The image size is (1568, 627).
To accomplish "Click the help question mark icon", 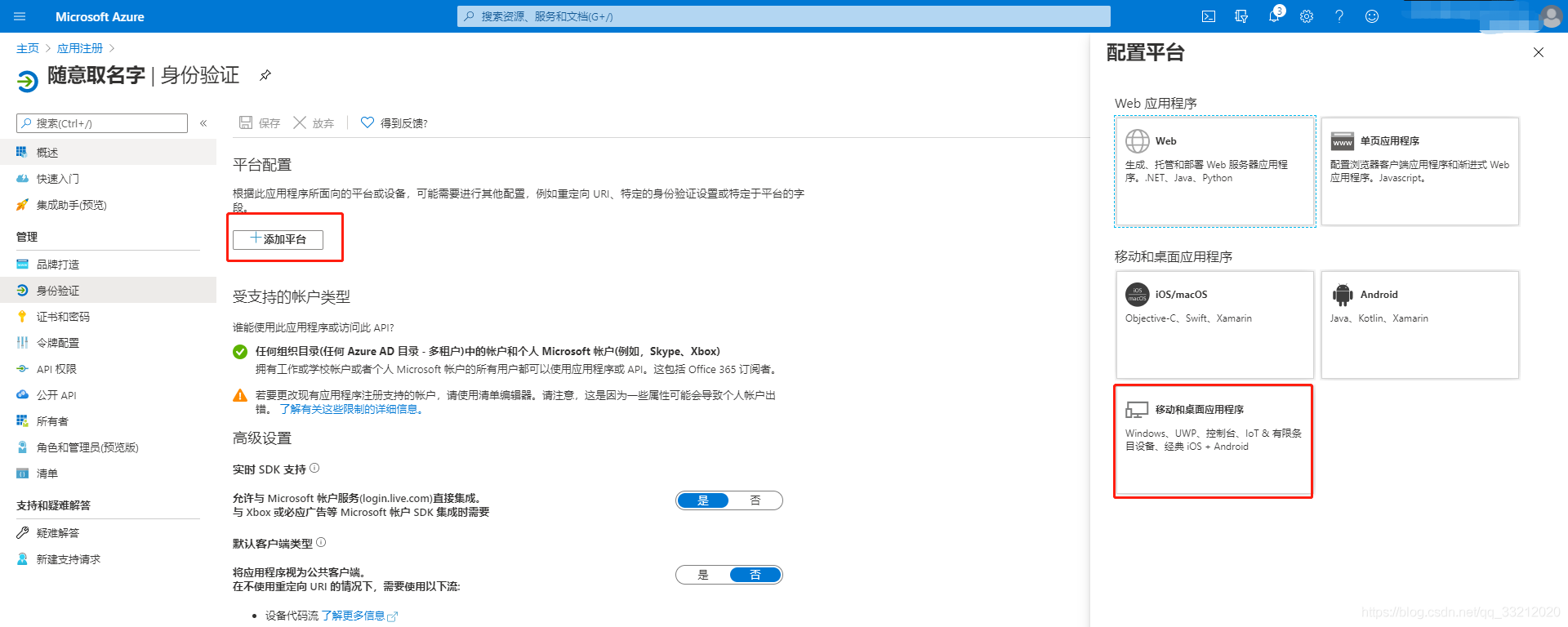I will coord(1339,16).
